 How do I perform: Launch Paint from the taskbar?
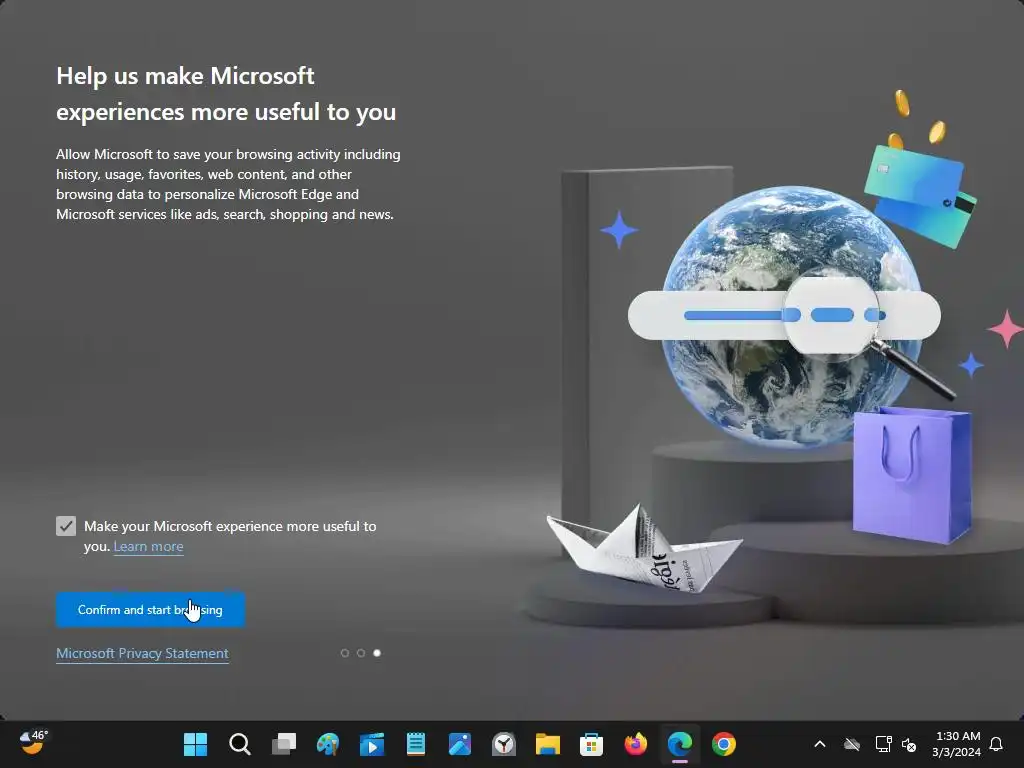point(328,744)
